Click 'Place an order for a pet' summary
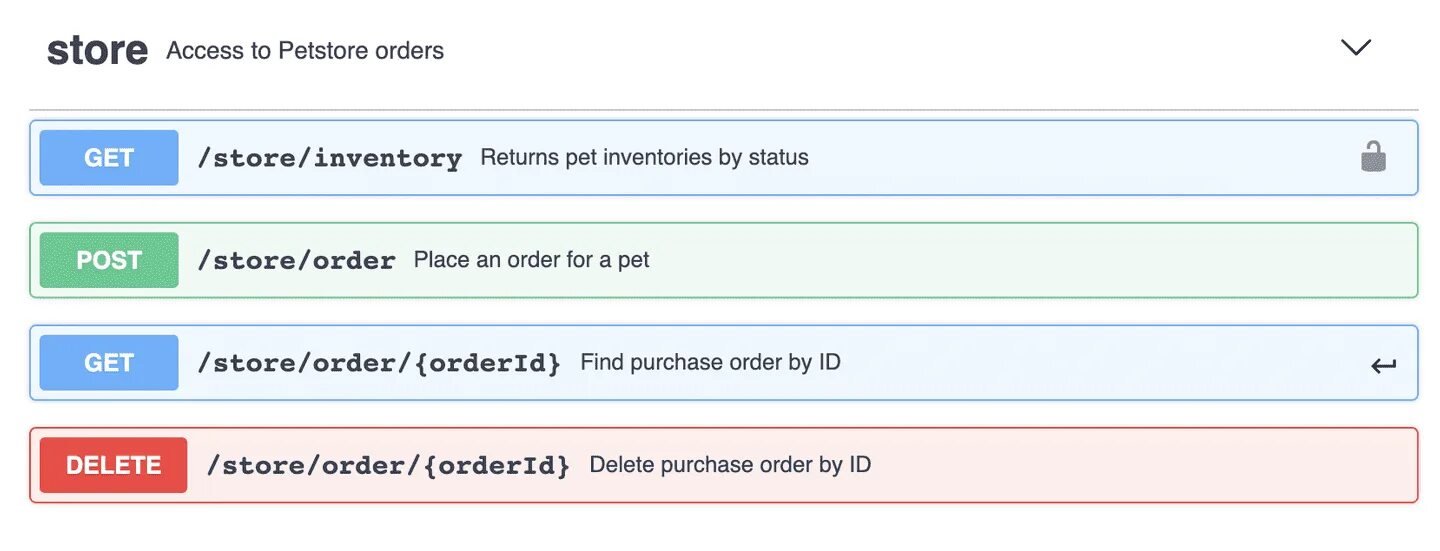This screenshot has height=551, width=1440. 531,260
